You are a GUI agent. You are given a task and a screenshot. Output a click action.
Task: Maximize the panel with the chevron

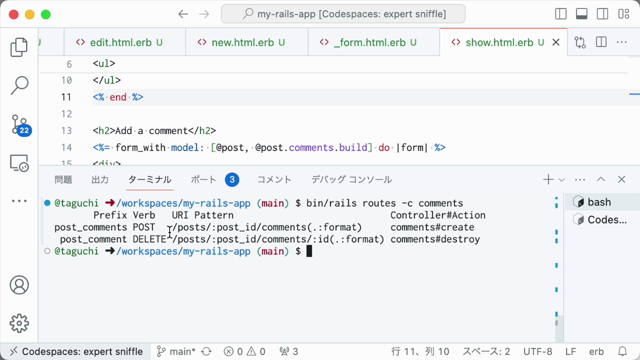point(601,179)
